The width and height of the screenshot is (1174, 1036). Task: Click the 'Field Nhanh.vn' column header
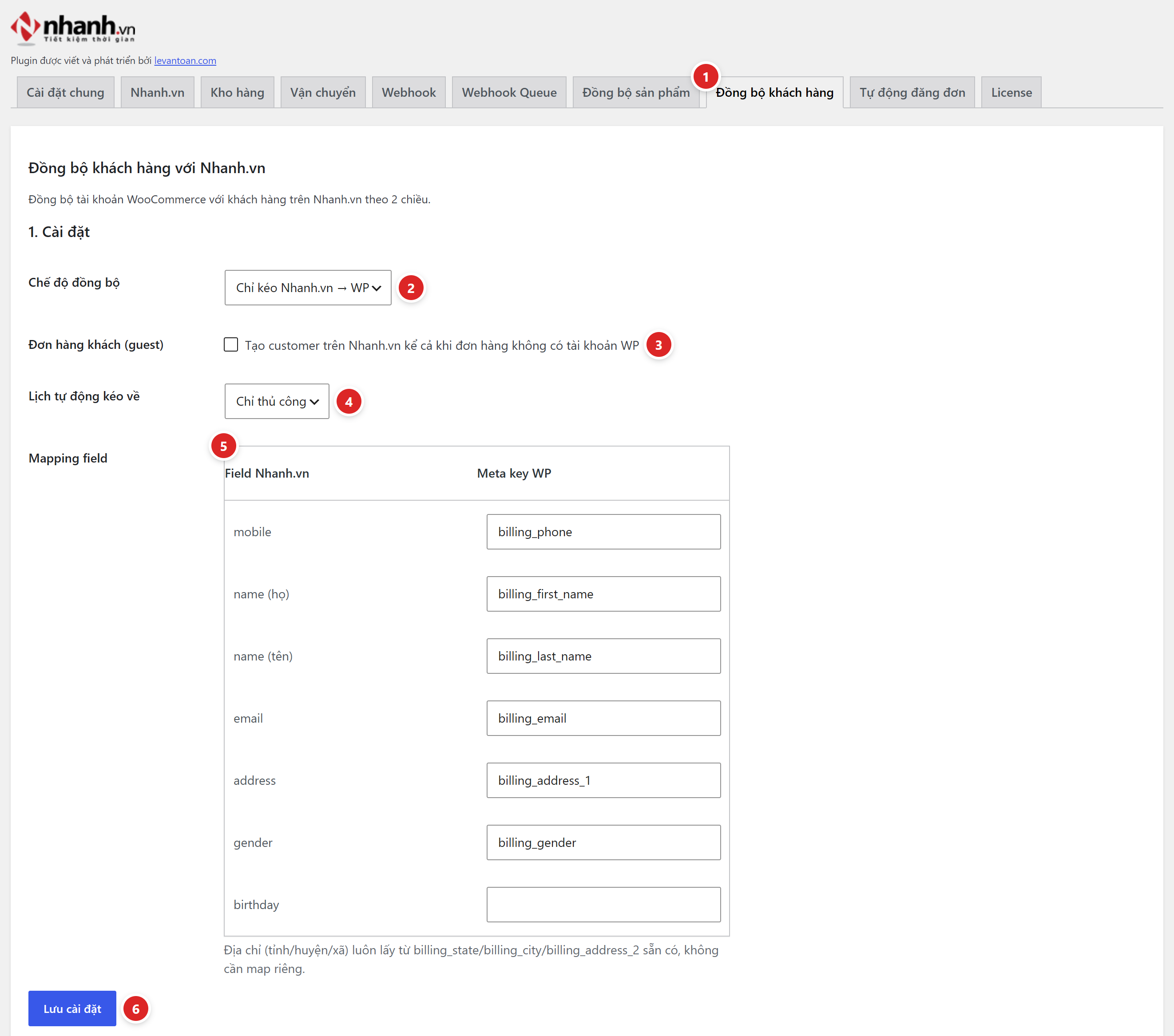tap(267, 473)
